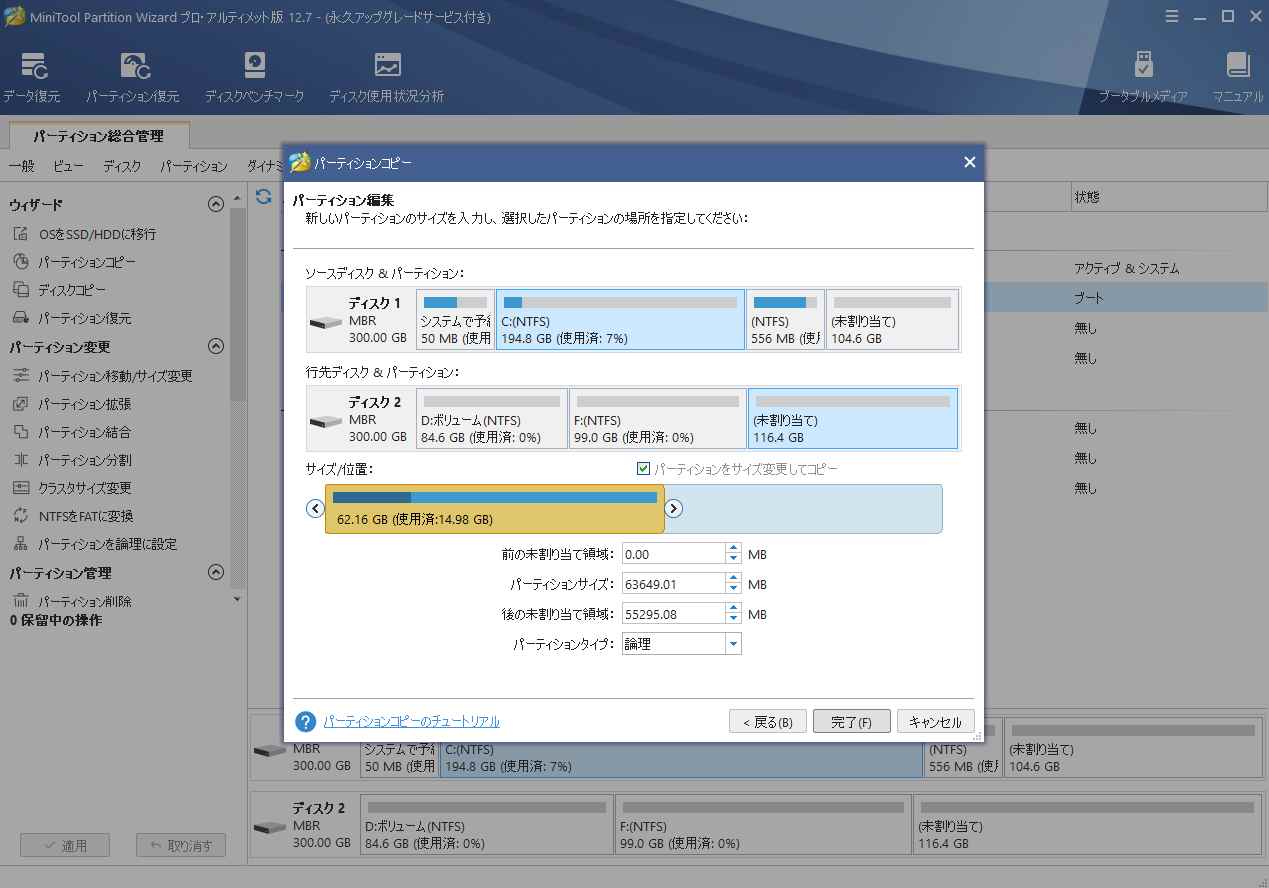This screenshot has width=1269, height=888.
Task: Click the 完了(F) button
Action: [x=851, y=722]
